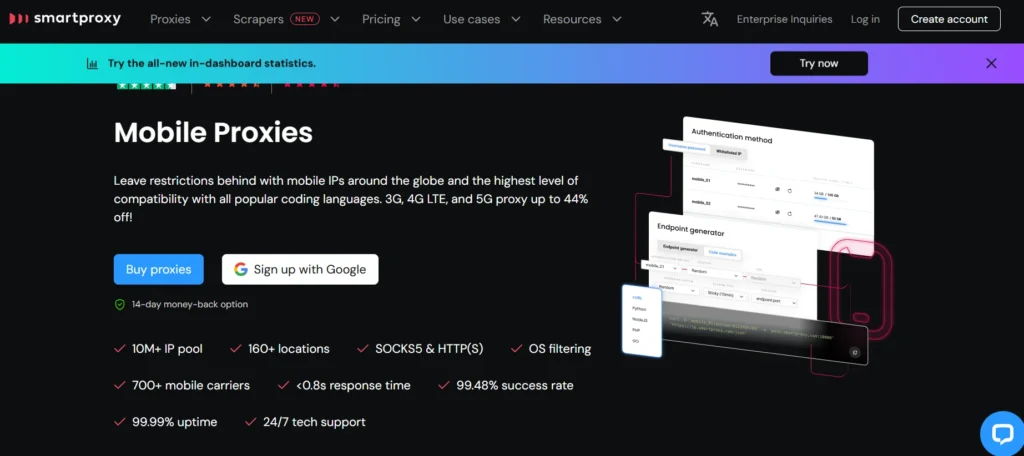
Task: Click the NEW badge beside Scrapers
Action: coord(304,19)
